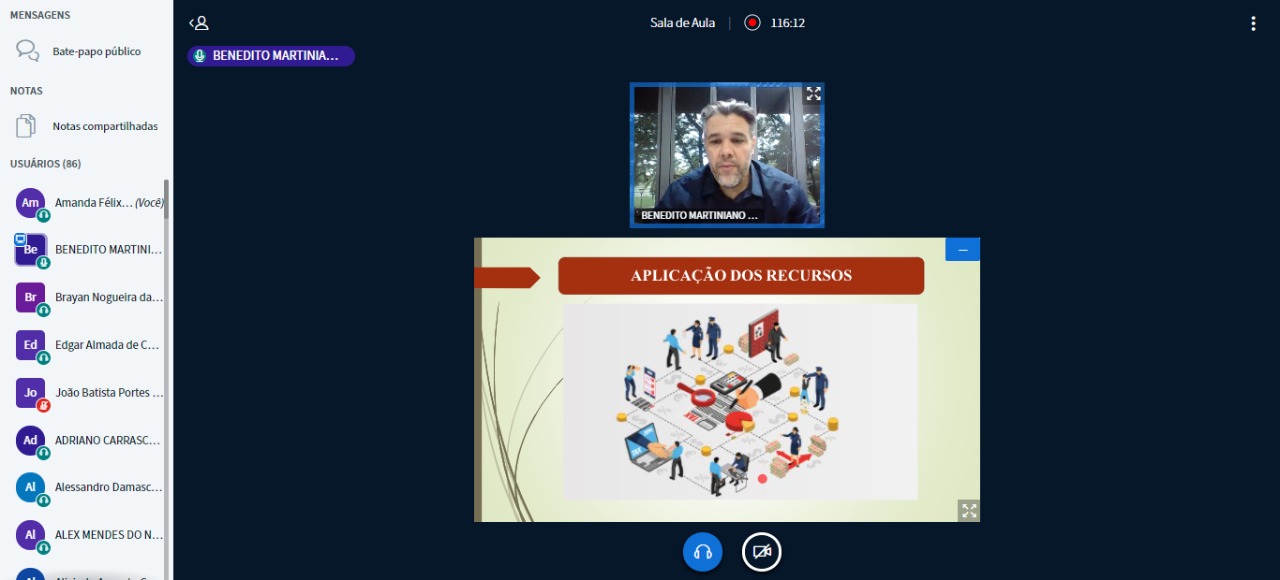Viewport: 1280px width, 580px height.
Task: Click the Jo avatar with muted mic
Action: (31, 393)
